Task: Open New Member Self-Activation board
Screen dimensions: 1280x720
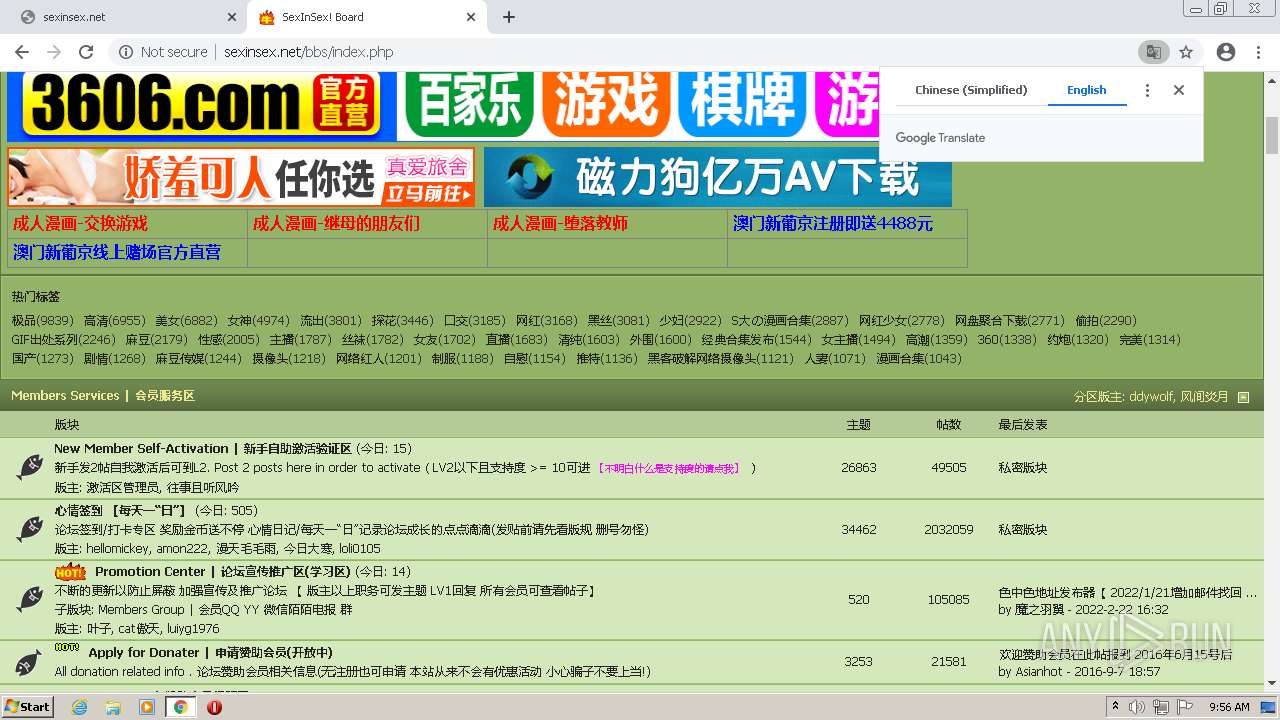Action: (203, 449)
